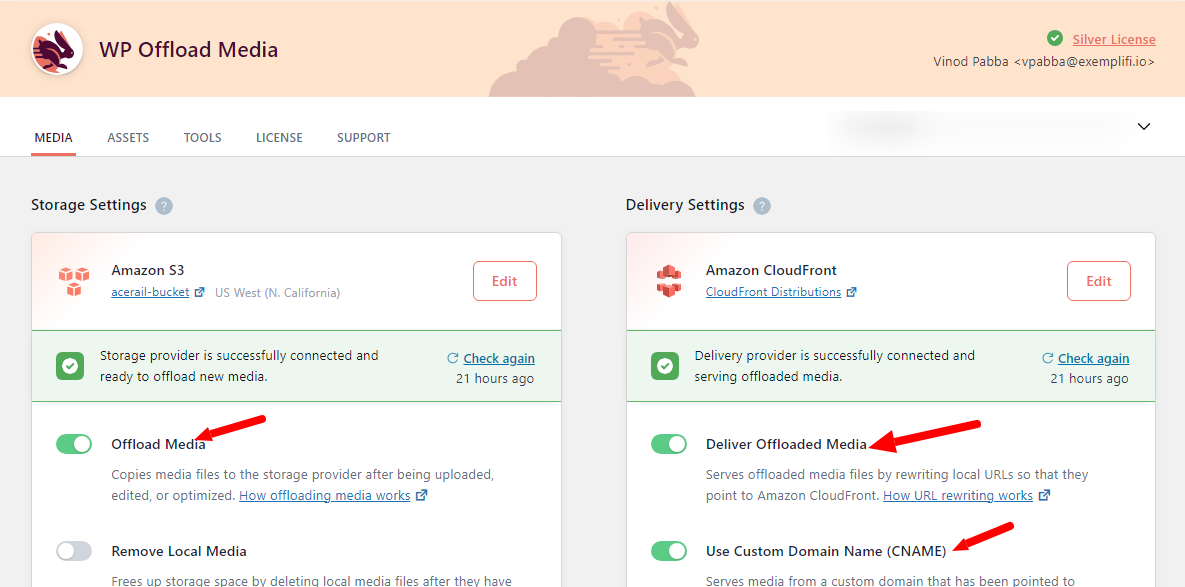Click the Vinod Pabba account email text
The width and height of the screenshot is (1185, 587).
click(x=1044, y=62)
